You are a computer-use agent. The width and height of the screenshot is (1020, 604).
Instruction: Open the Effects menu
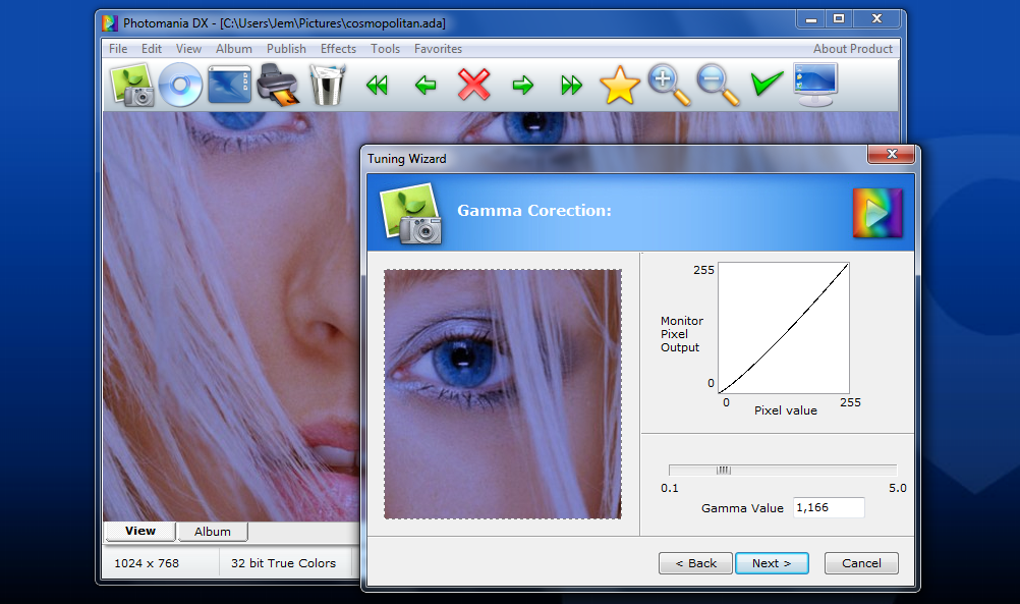point(338,49)
